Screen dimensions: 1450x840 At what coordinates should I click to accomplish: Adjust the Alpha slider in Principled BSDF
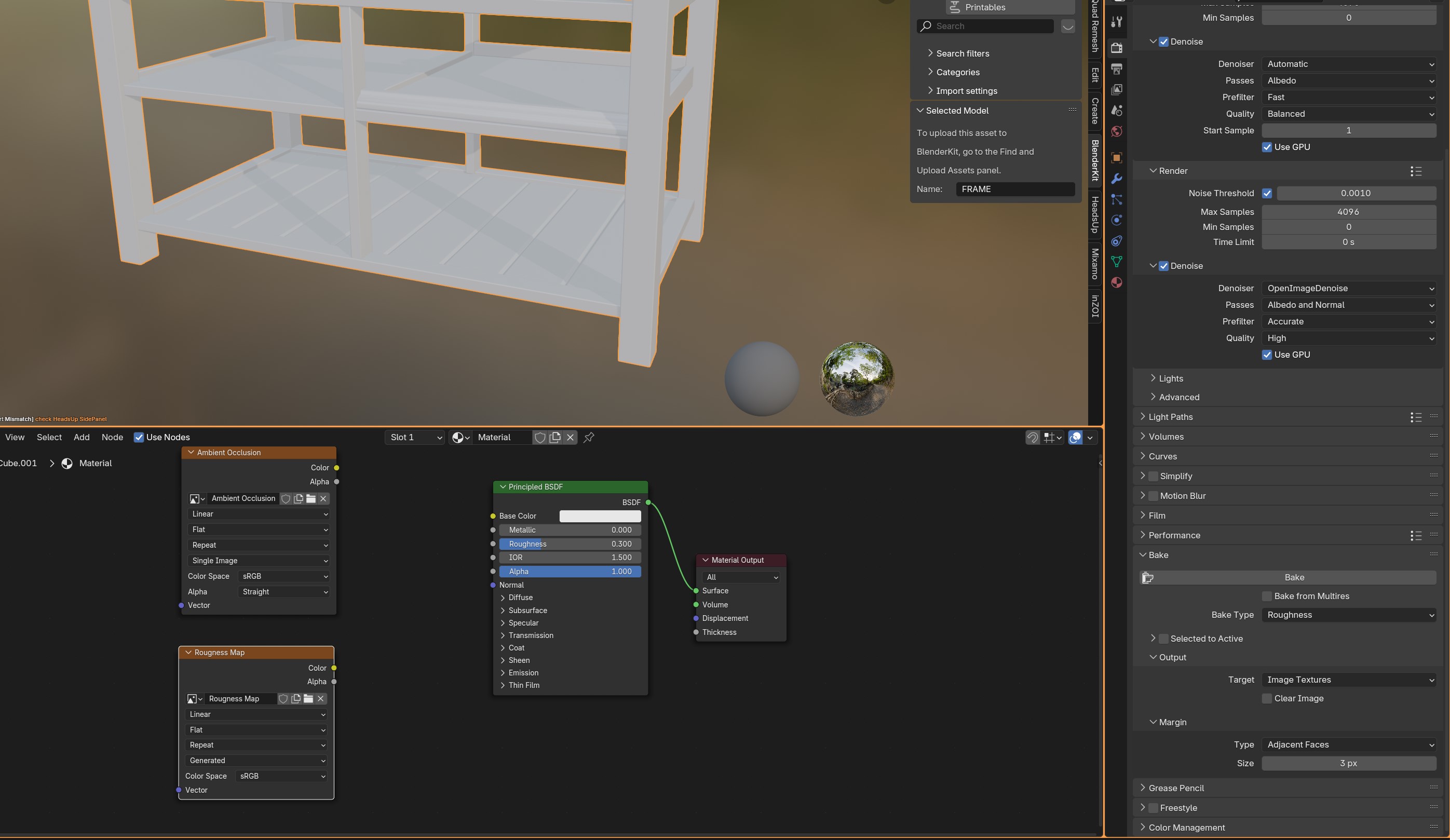(x=570, y=571)
